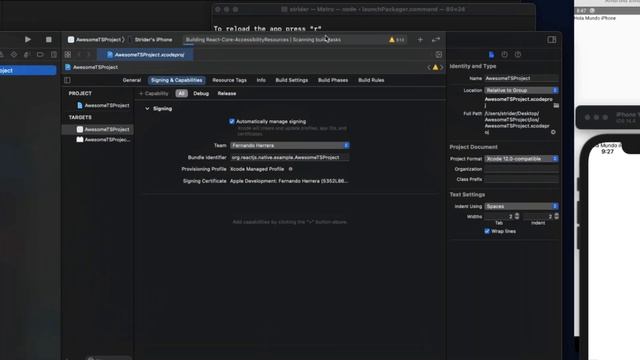This screenshot has width=640, height=360.
Task: Open the General tab
Action: [131, 80]
